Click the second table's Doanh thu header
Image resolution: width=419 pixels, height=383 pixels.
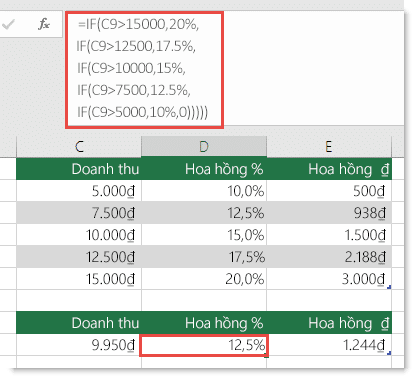coord(79,323)
